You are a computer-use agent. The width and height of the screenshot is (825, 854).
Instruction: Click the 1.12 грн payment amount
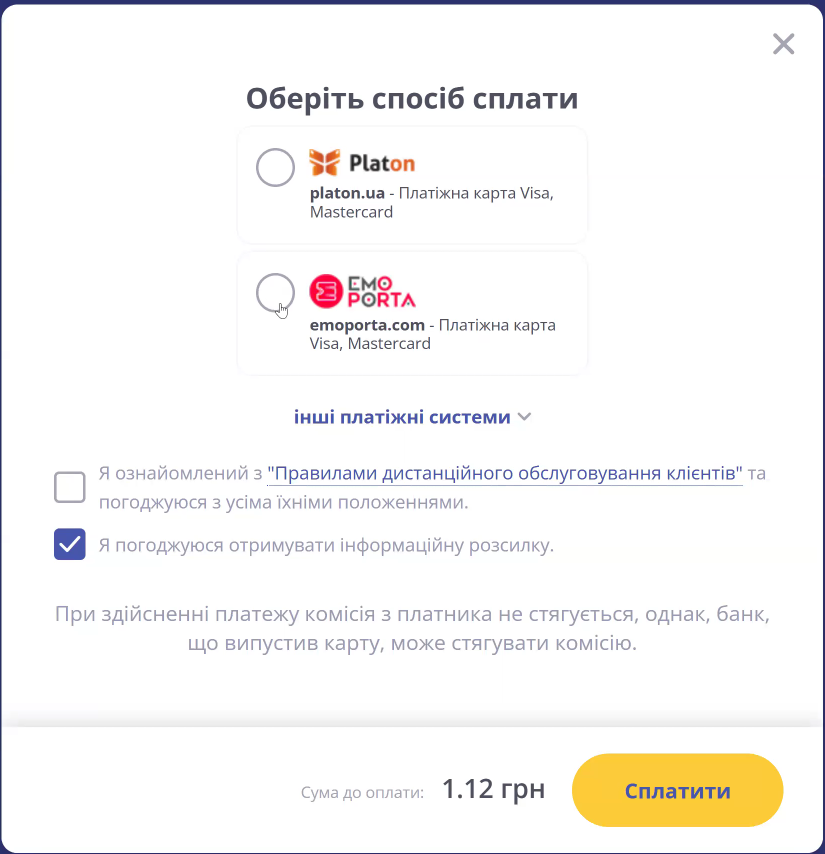point(493,789)
